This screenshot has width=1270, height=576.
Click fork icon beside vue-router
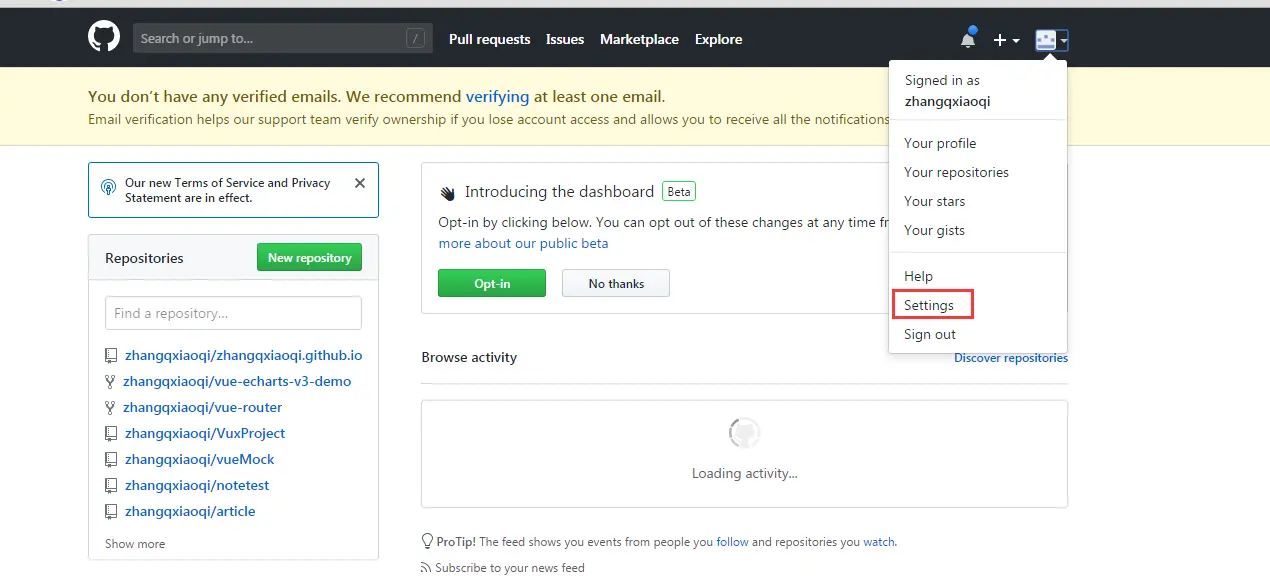[111, 408]
